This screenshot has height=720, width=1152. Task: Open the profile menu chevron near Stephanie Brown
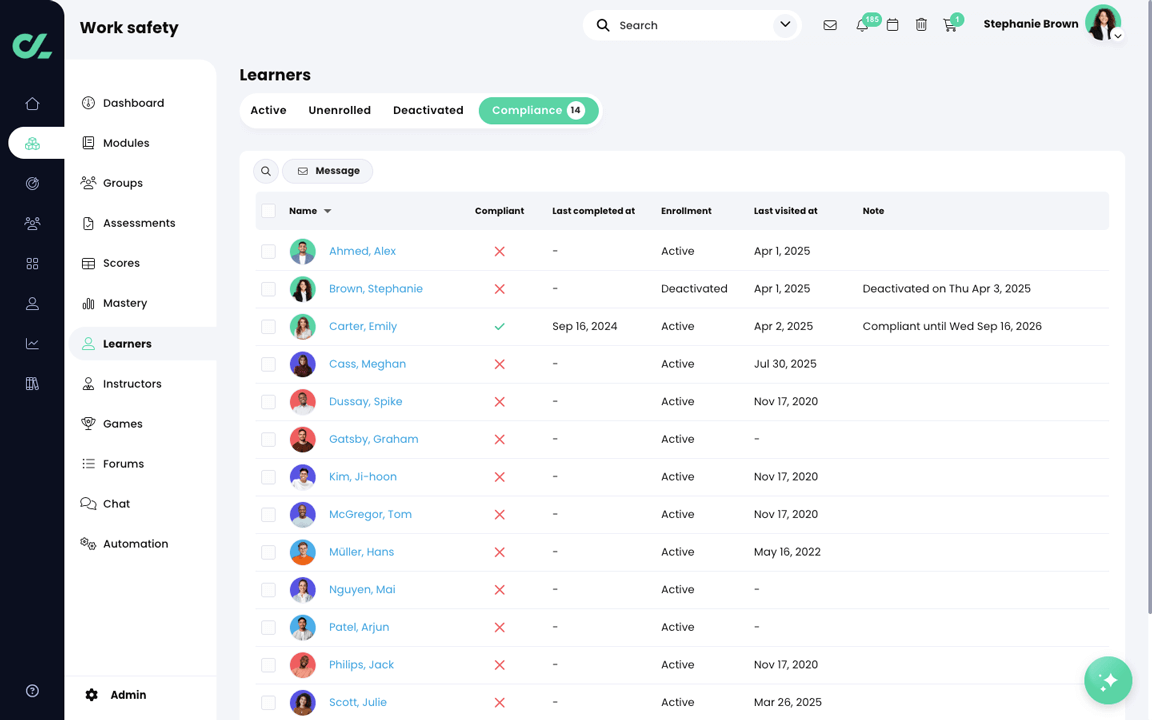click(1117, 36)
